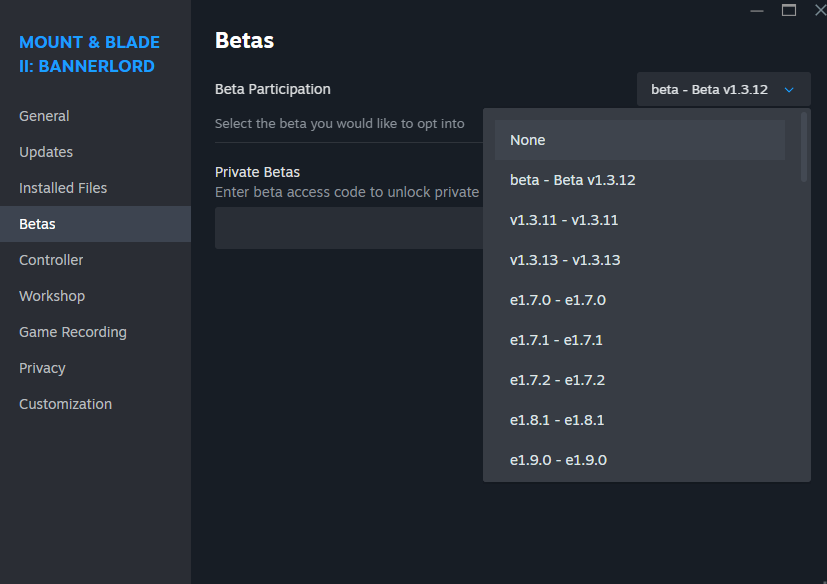Collapse the Beta Participation dropdown

tap(723, 89)
